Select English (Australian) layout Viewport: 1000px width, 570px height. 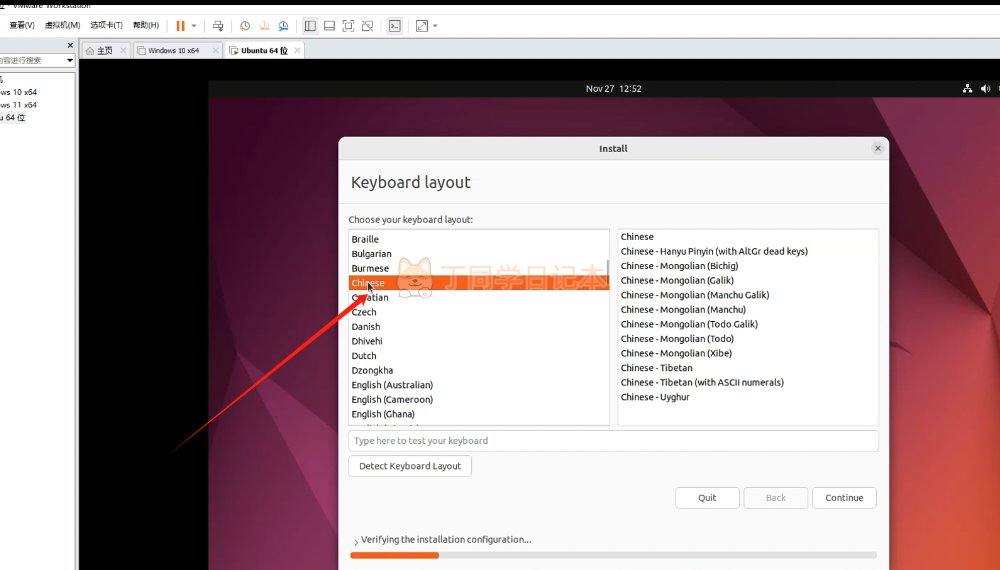(x=478, y=385)
